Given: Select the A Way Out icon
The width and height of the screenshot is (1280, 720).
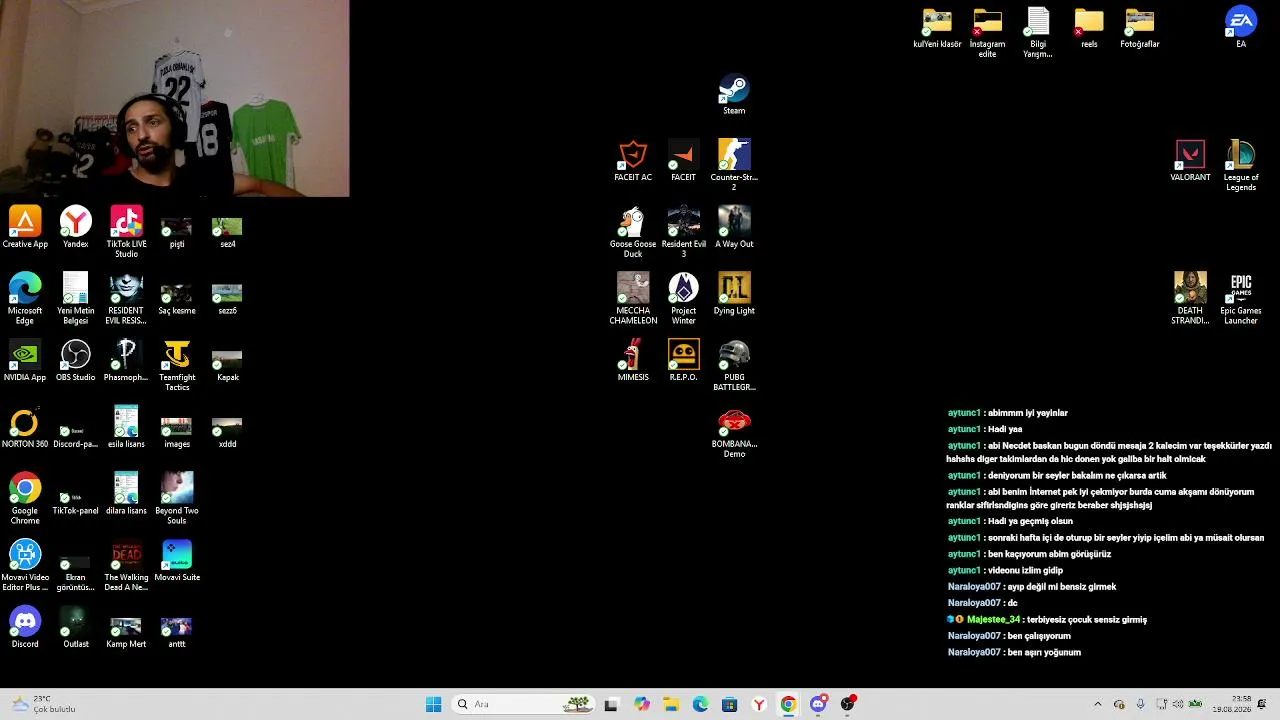Looking at the screenshot, I should [734, 227].
